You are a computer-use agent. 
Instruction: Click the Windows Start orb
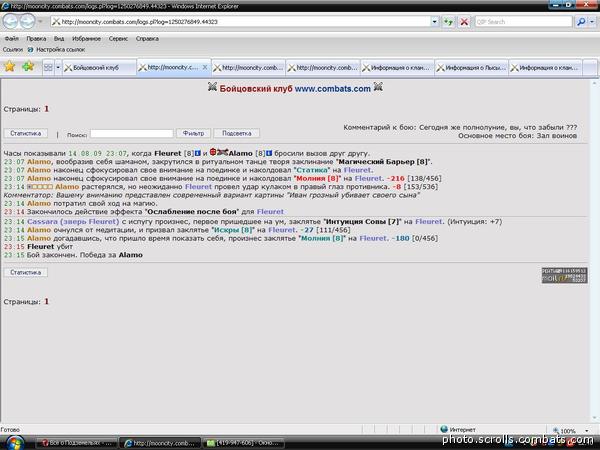tap(14, 442)
